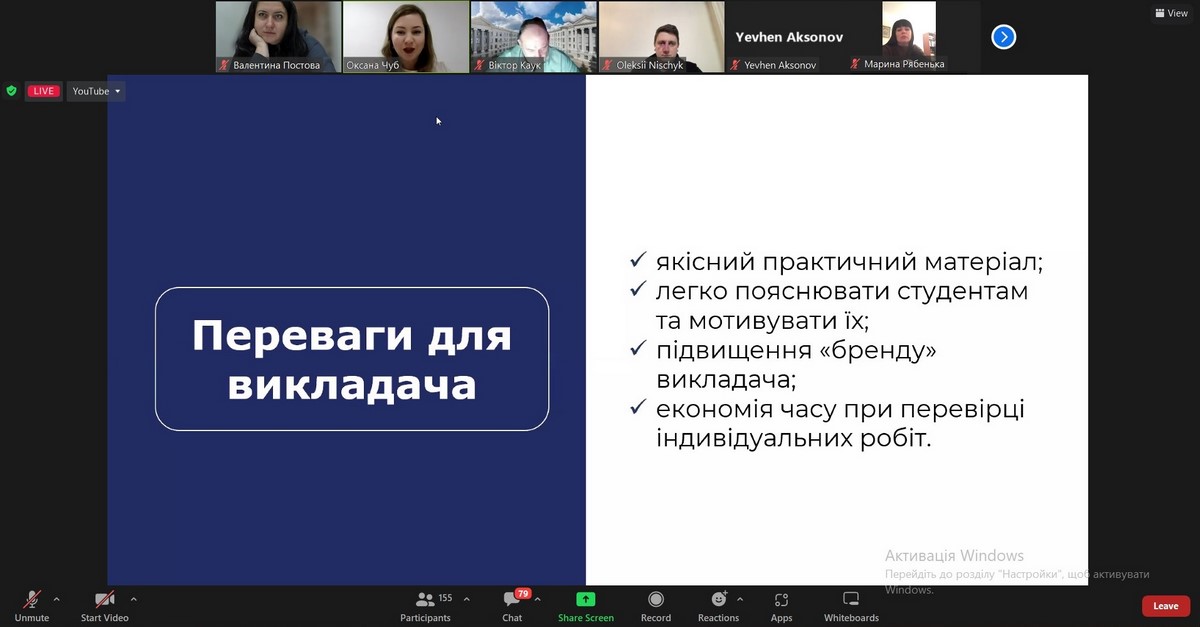Click the green Share Screen icon
This screenshot has width=1200, height=627.
pyautogui.click(x=586, y=599)
